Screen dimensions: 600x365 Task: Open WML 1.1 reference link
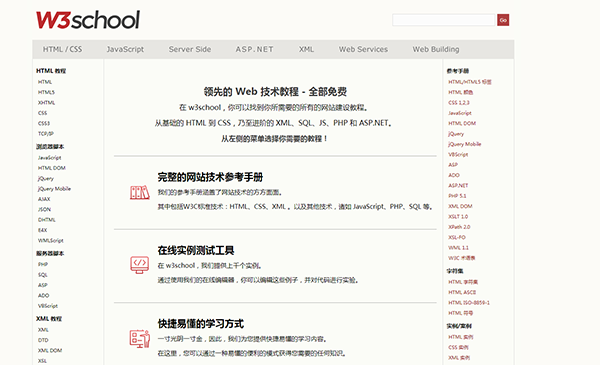pyautogui.click(x=458, y=248)
